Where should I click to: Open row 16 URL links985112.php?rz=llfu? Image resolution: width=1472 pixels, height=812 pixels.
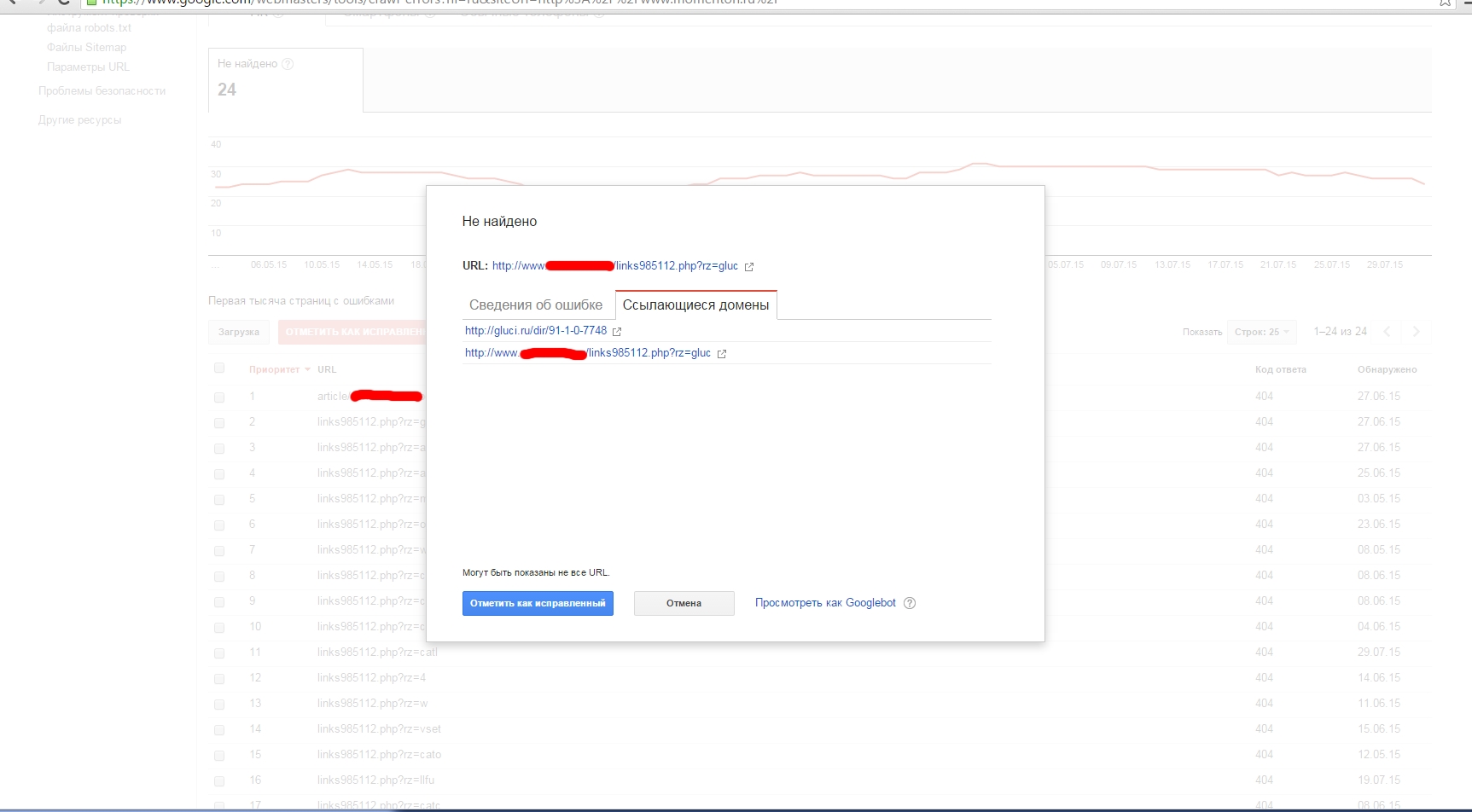(375, 780)
